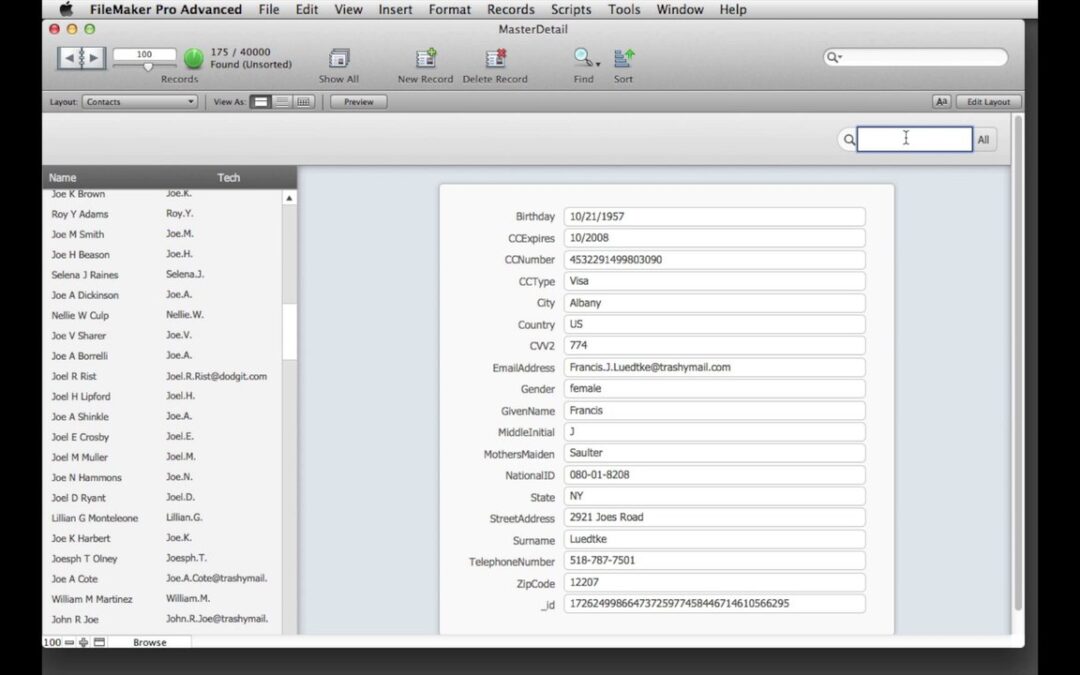Image resolution: width=1080 pixels, height=675 pixels.
Task: Open the Browse mode popup
Action: pyautogui.click(x=149, y=643)
